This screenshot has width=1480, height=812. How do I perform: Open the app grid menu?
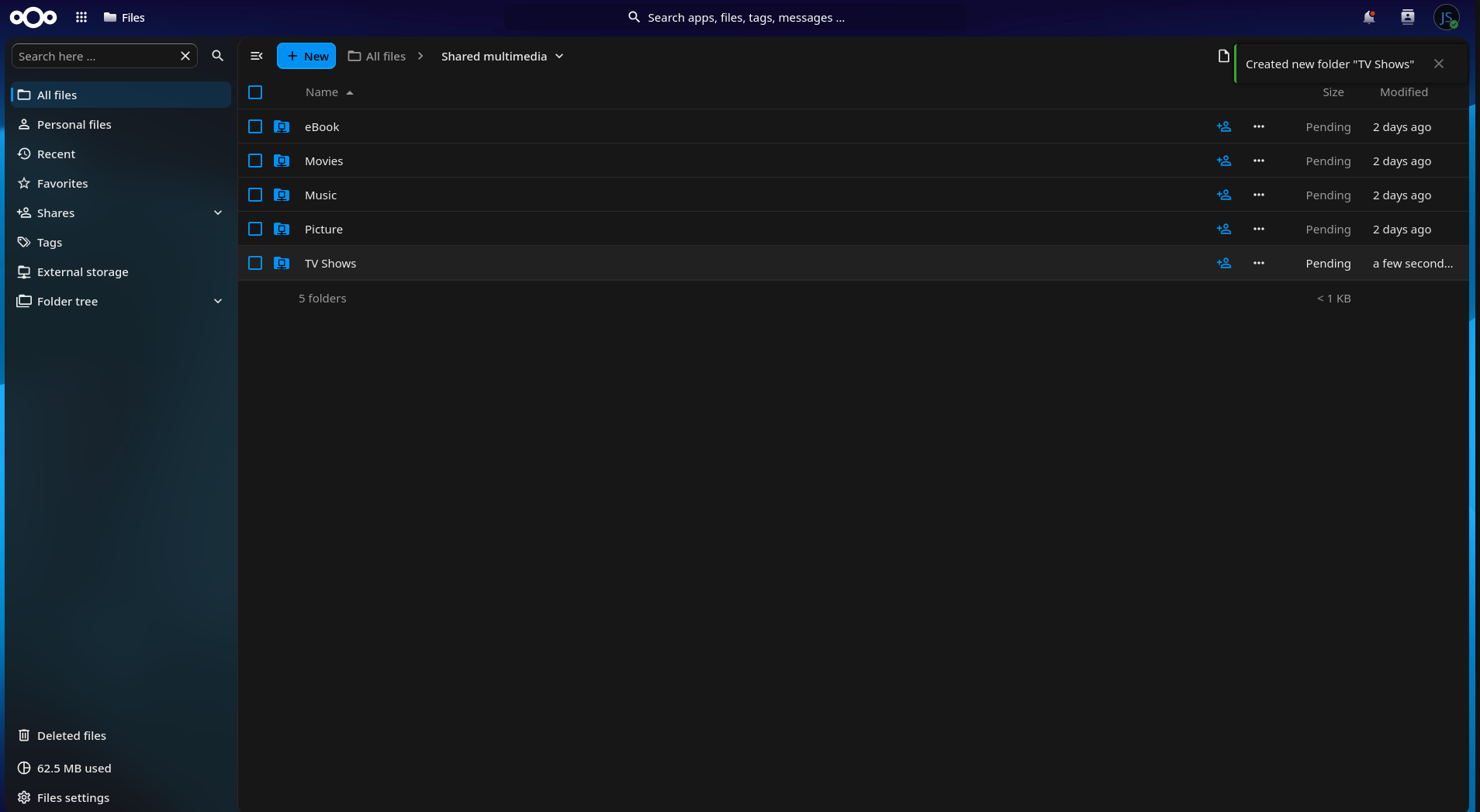[81, 17]
